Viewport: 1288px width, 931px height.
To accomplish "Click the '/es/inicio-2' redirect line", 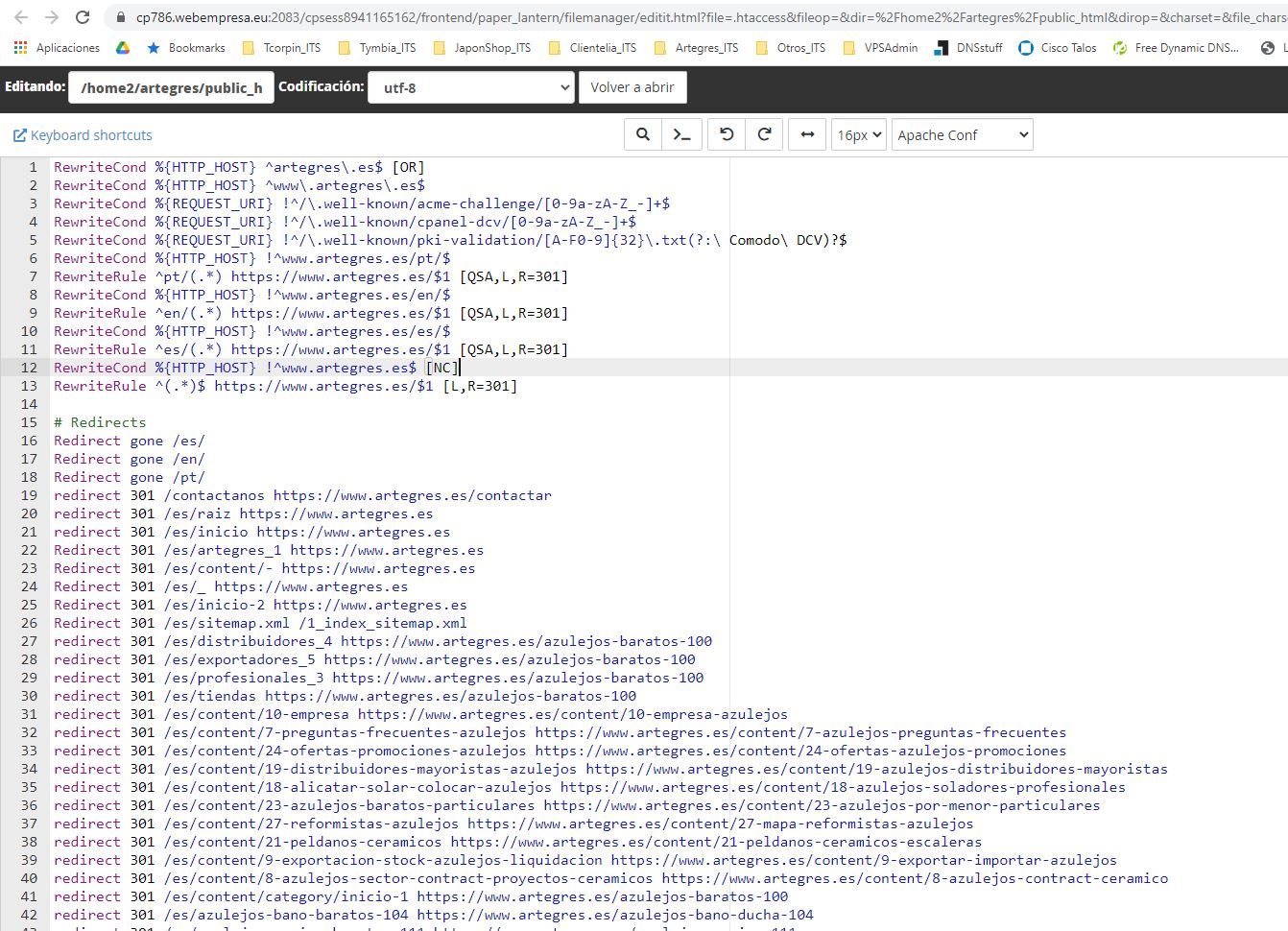I will pyautogui.click(x=260, y=605).
